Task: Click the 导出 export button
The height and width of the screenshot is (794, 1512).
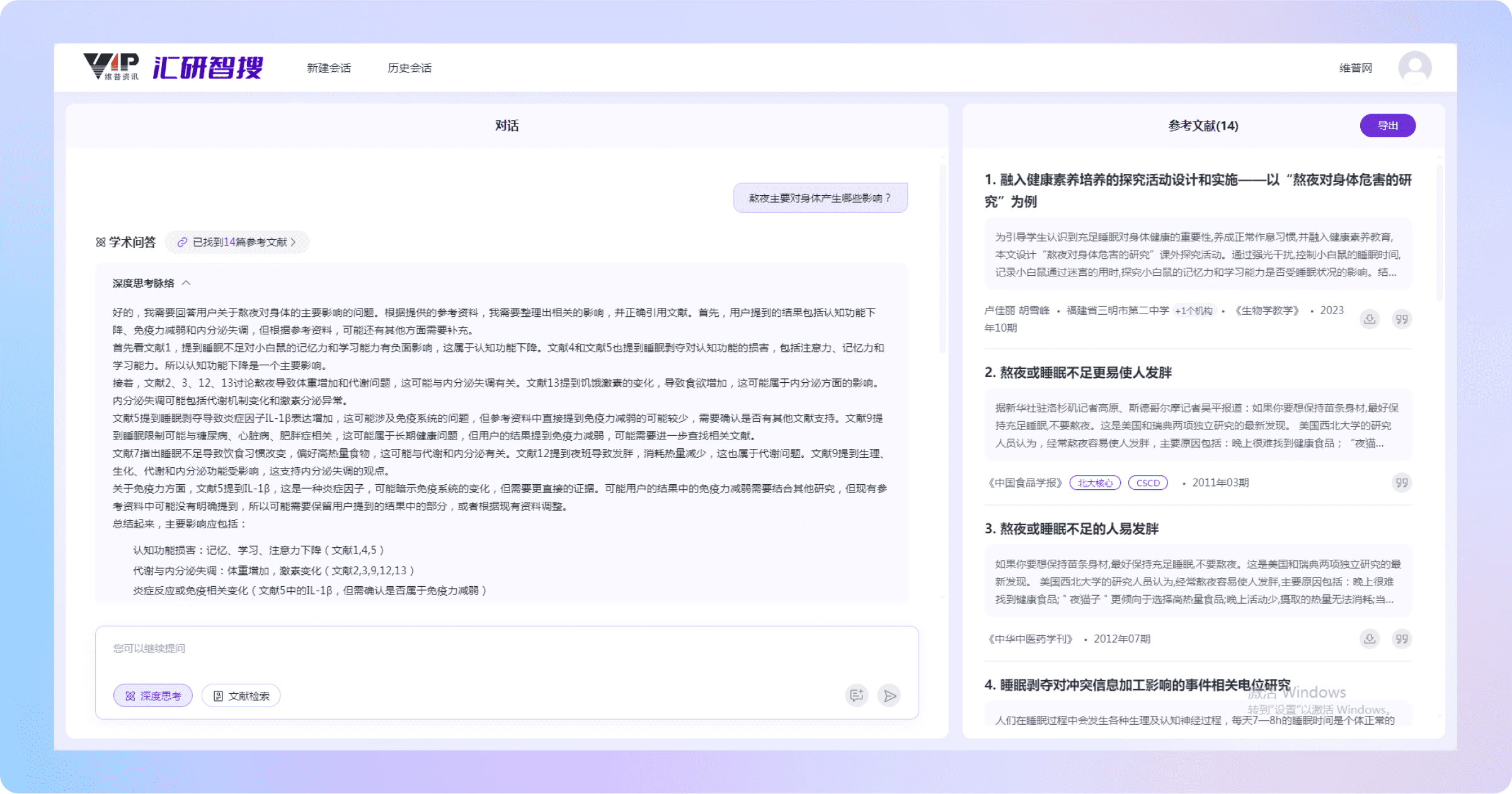Action: coord(1387,125)
